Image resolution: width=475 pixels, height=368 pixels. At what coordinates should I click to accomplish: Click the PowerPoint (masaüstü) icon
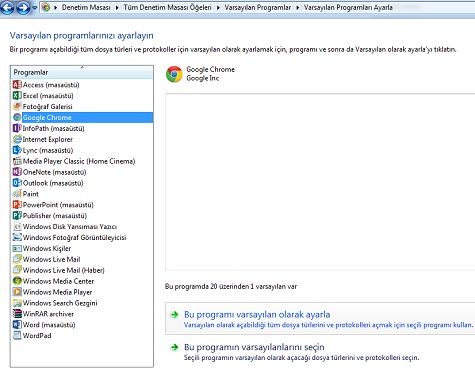point(17,205)
